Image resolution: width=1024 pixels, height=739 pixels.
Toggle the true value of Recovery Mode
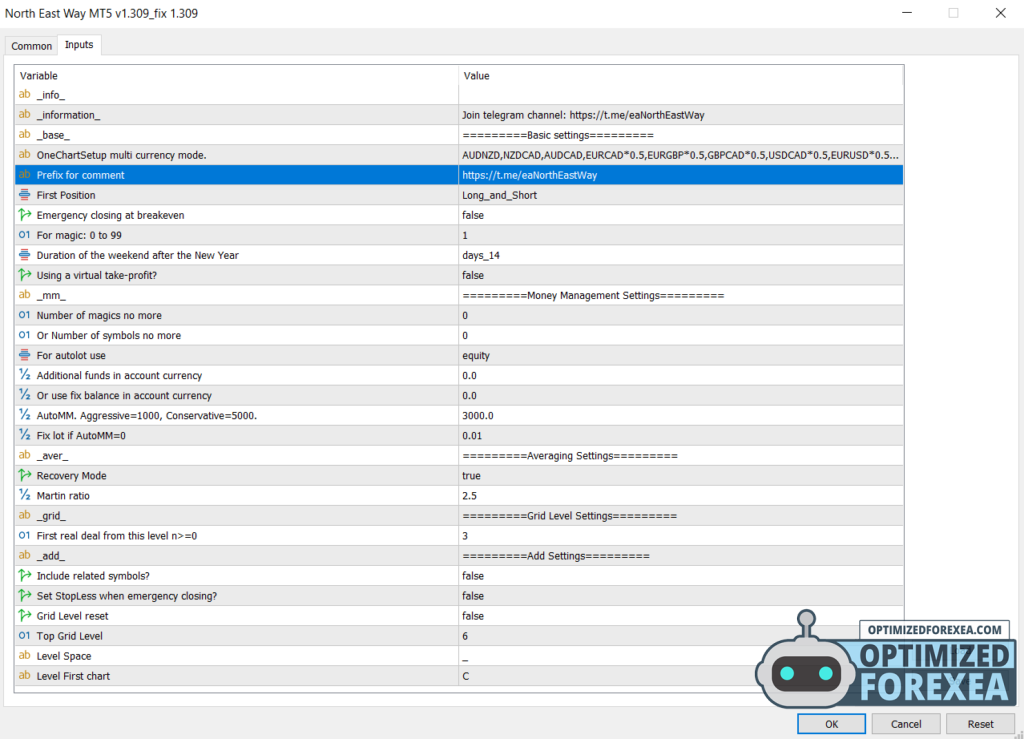[x=681, y=476]
